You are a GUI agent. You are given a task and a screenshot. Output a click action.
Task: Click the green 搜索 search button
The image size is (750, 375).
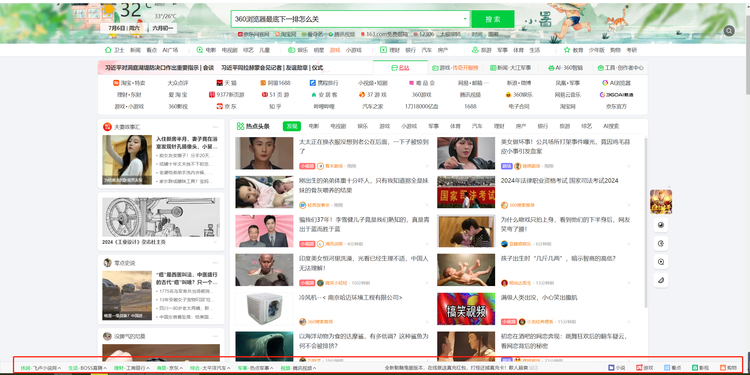(x=493, y=20)
